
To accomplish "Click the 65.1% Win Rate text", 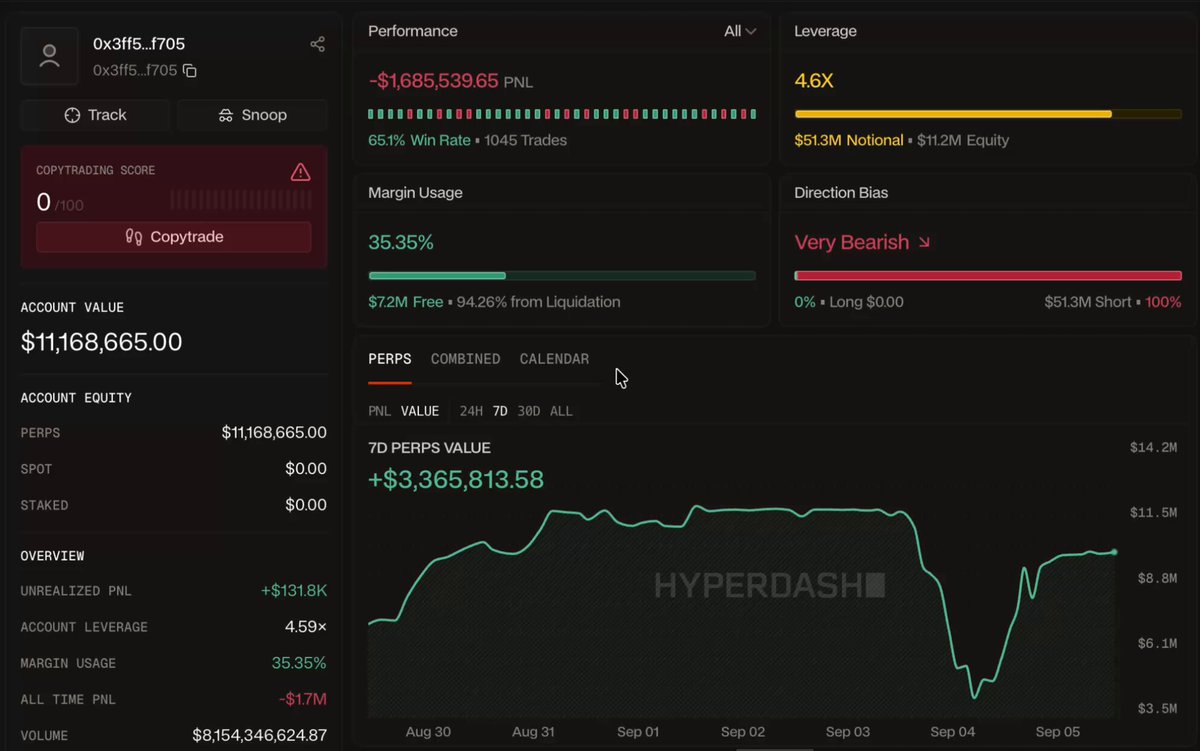I will 419,140.
